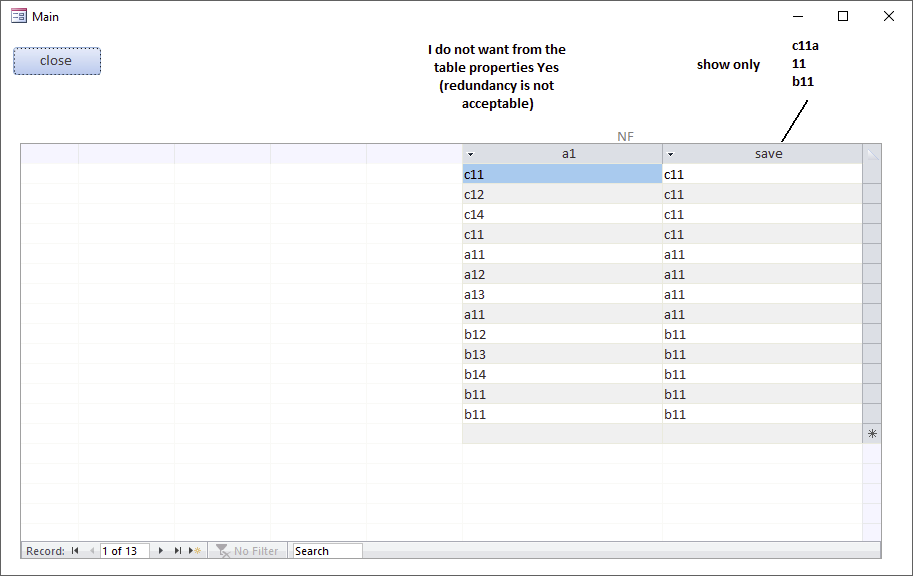Screen dimensions: 913x576
Task: Click save value b11 in the b13 row
Action: pos(762,354)
